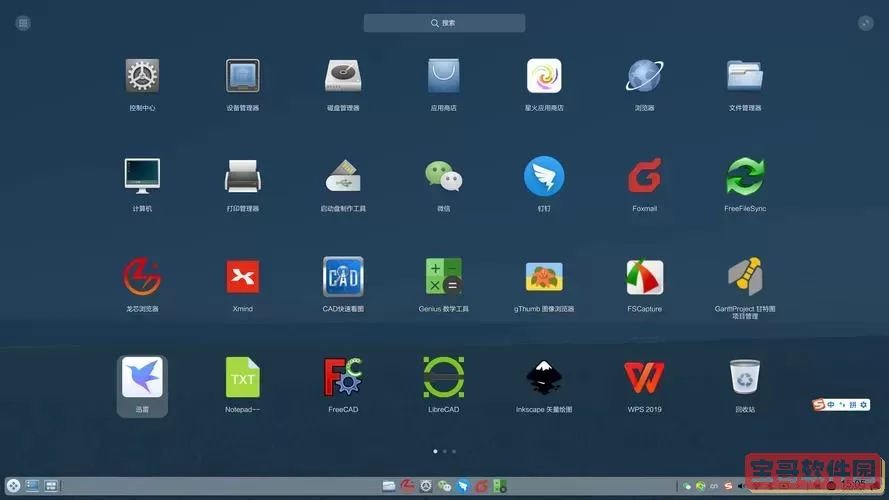889x500 pixels.
Task: Click the WeChat tray icon
Action: pos(687,486)
